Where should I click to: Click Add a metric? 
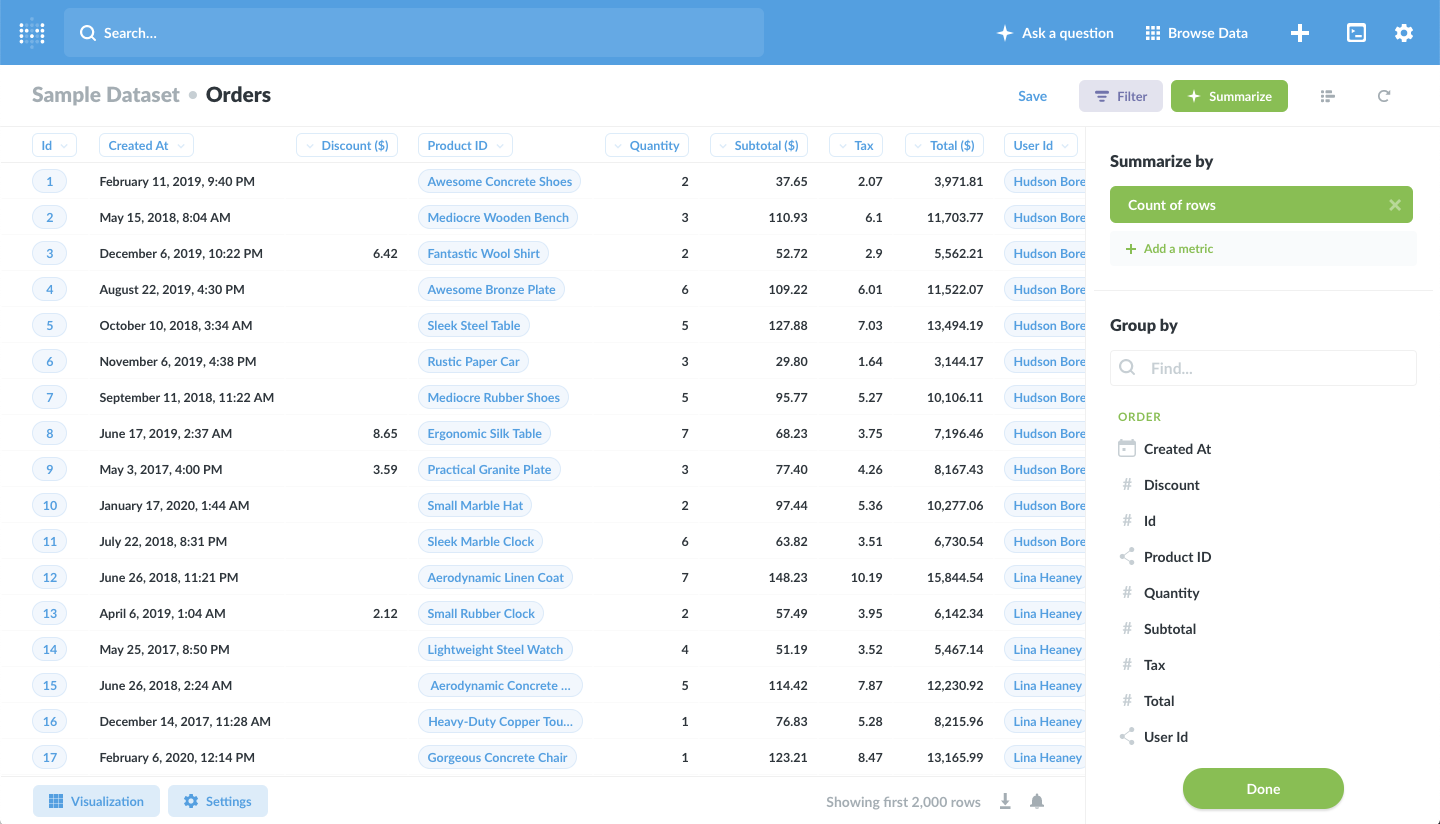tap(1169, 249)
